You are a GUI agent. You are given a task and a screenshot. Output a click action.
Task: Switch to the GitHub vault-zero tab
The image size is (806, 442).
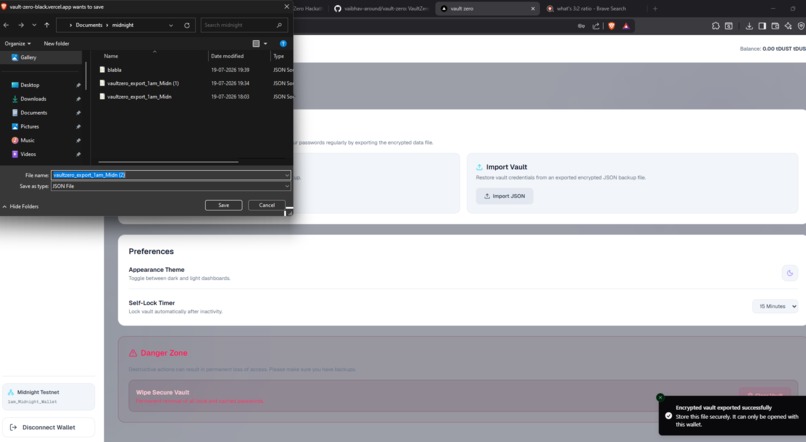[x=380, y=9]
